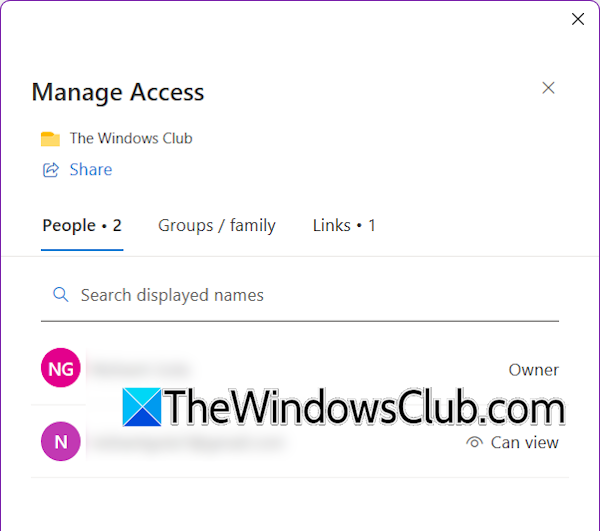This screenshot has width=600, height=531.
Task: Click the Share link text
Action: point(91,169)
